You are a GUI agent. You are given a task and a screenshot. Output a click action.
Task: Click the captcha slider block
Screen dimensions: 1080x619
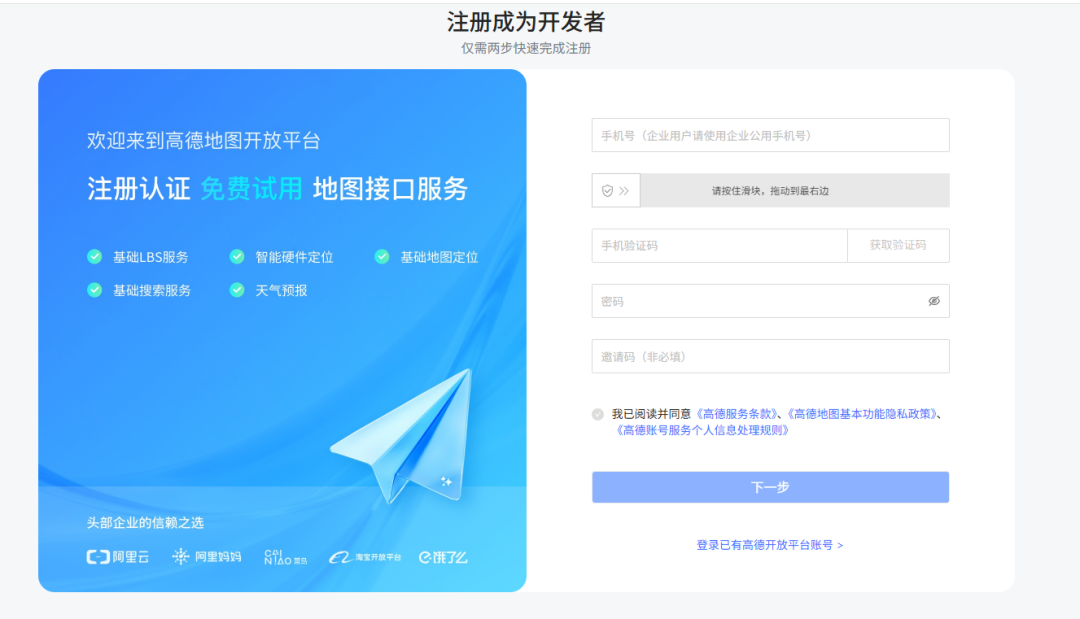click(x=615, y=190)
